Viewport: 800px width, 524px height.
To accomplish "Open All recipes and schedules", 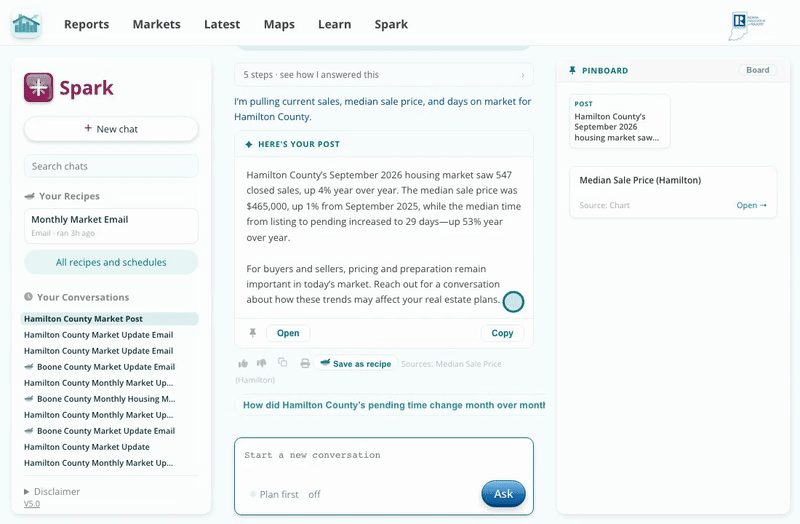I will [x=111, y=262].
